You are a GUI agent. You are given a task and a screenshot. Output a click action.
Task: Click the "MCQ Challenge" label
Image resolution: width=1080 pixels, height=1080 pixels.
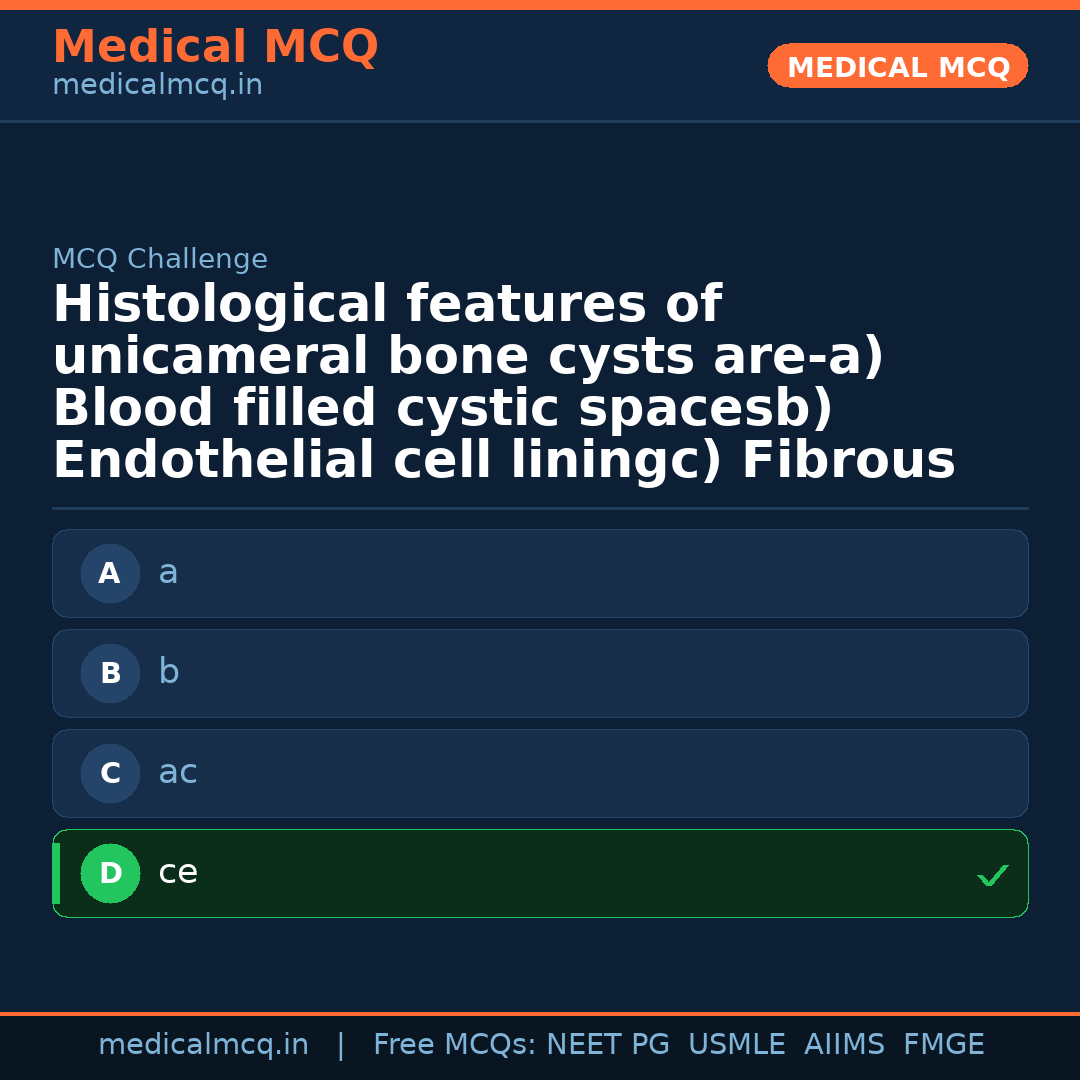160,259
